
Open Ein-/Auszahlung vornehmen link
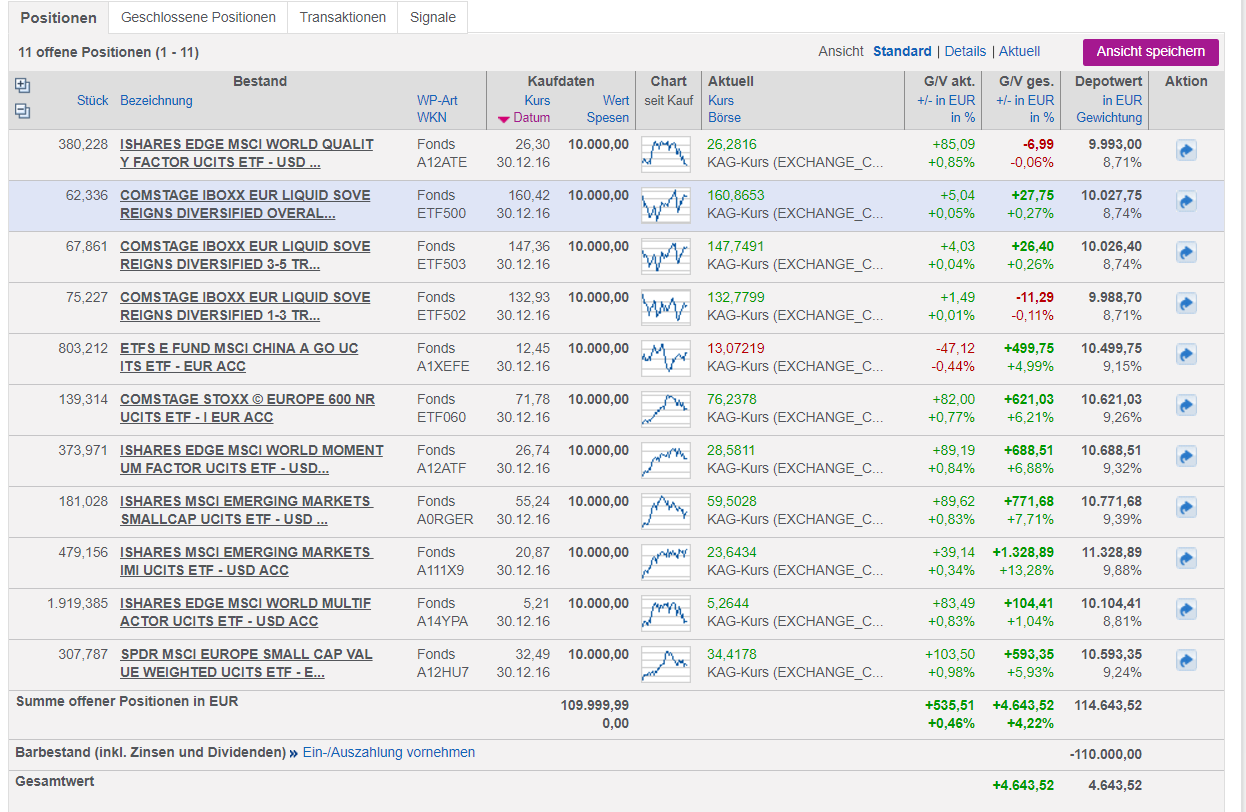[388, 752]
